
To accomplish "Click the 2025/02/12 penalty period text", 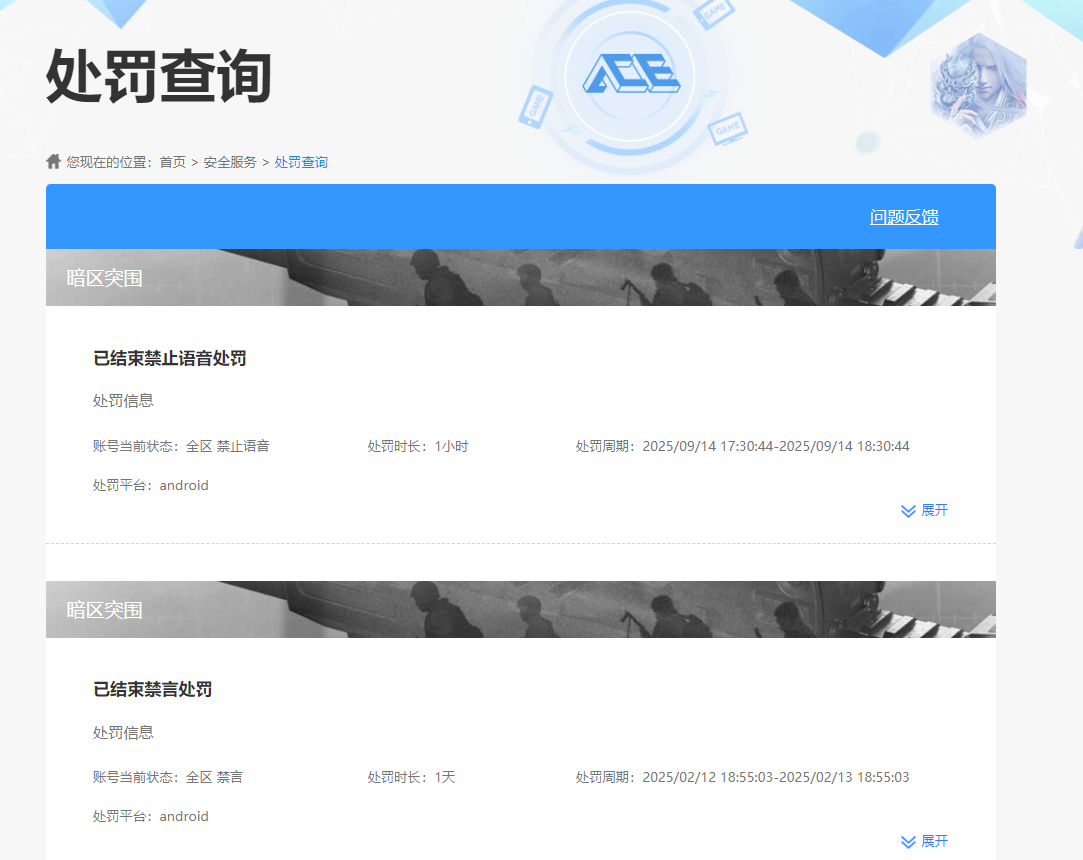I will pos(742,777).
